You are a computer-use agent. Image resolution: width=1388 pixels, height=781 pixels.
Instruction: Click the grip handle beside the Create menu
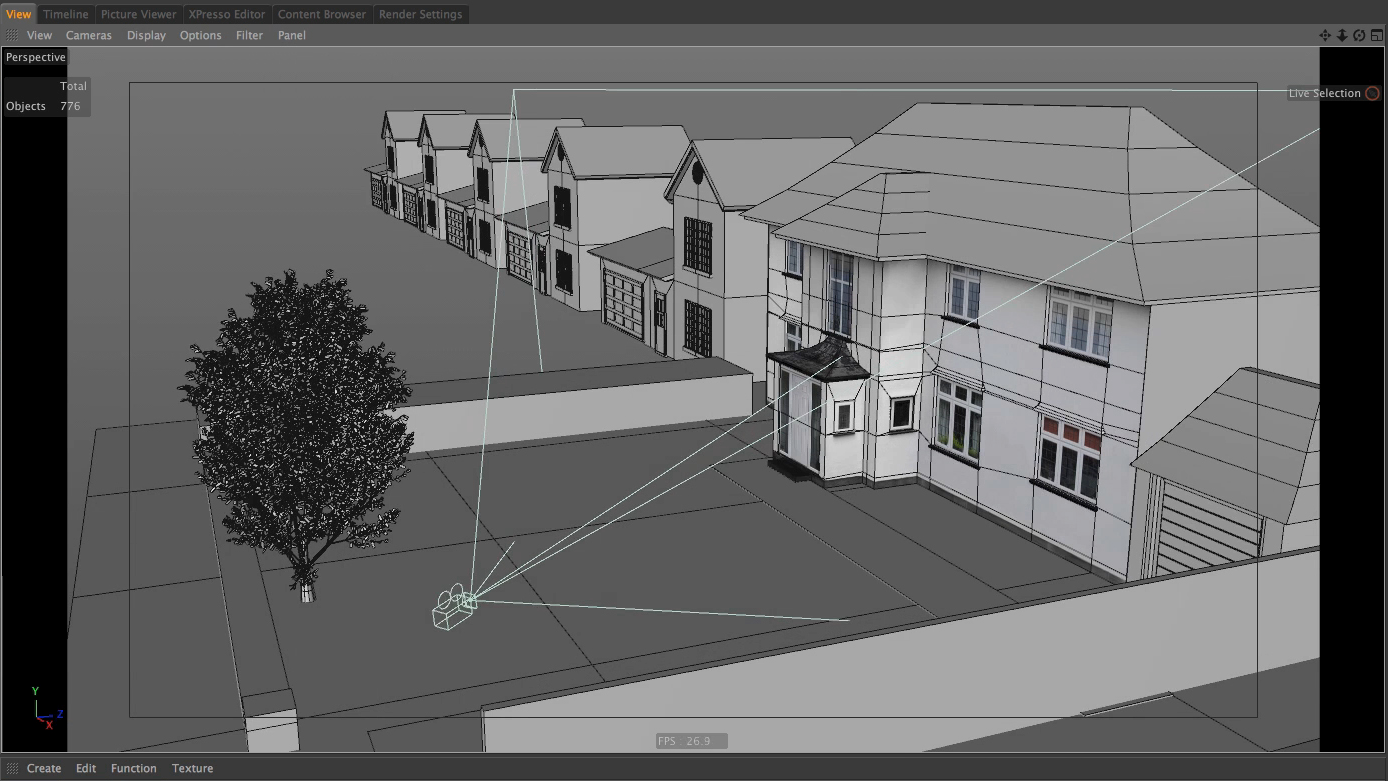pyautogui.click(x=12, y=768)
